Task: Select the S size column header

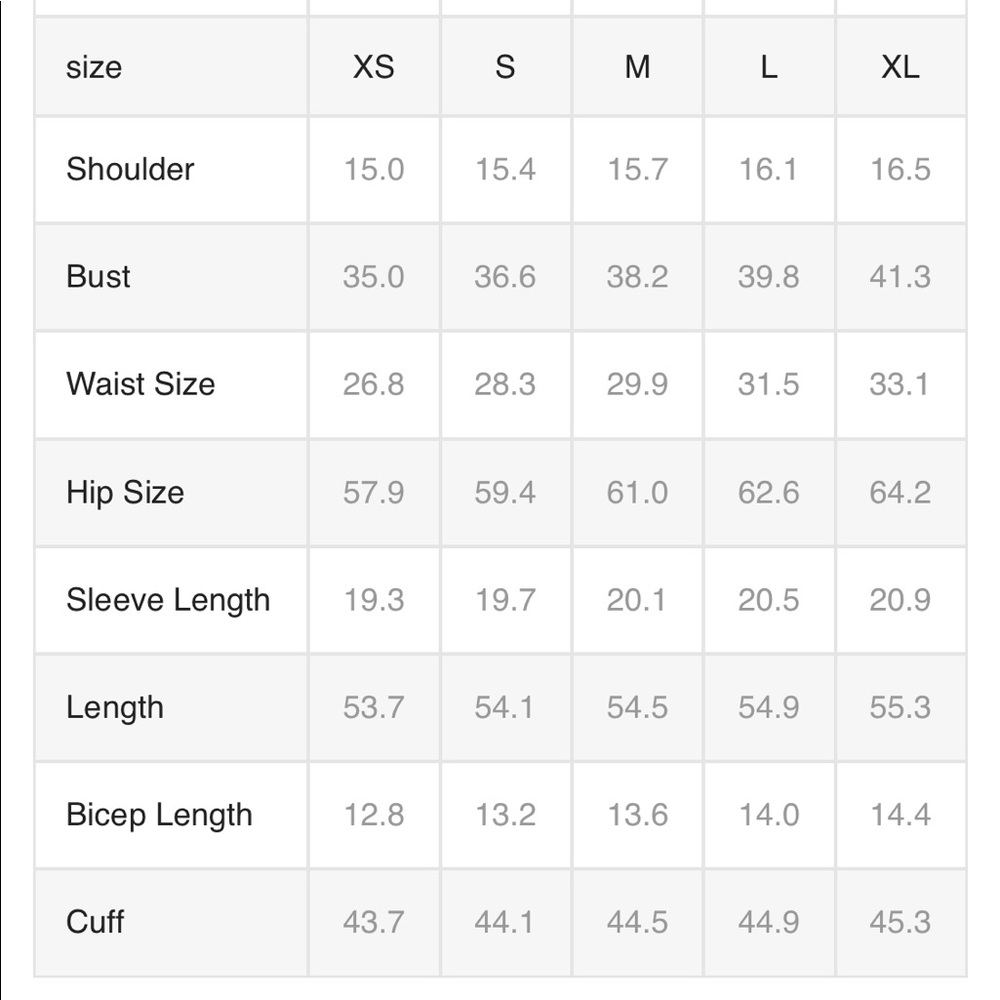Action: click(x=505, y=67)
